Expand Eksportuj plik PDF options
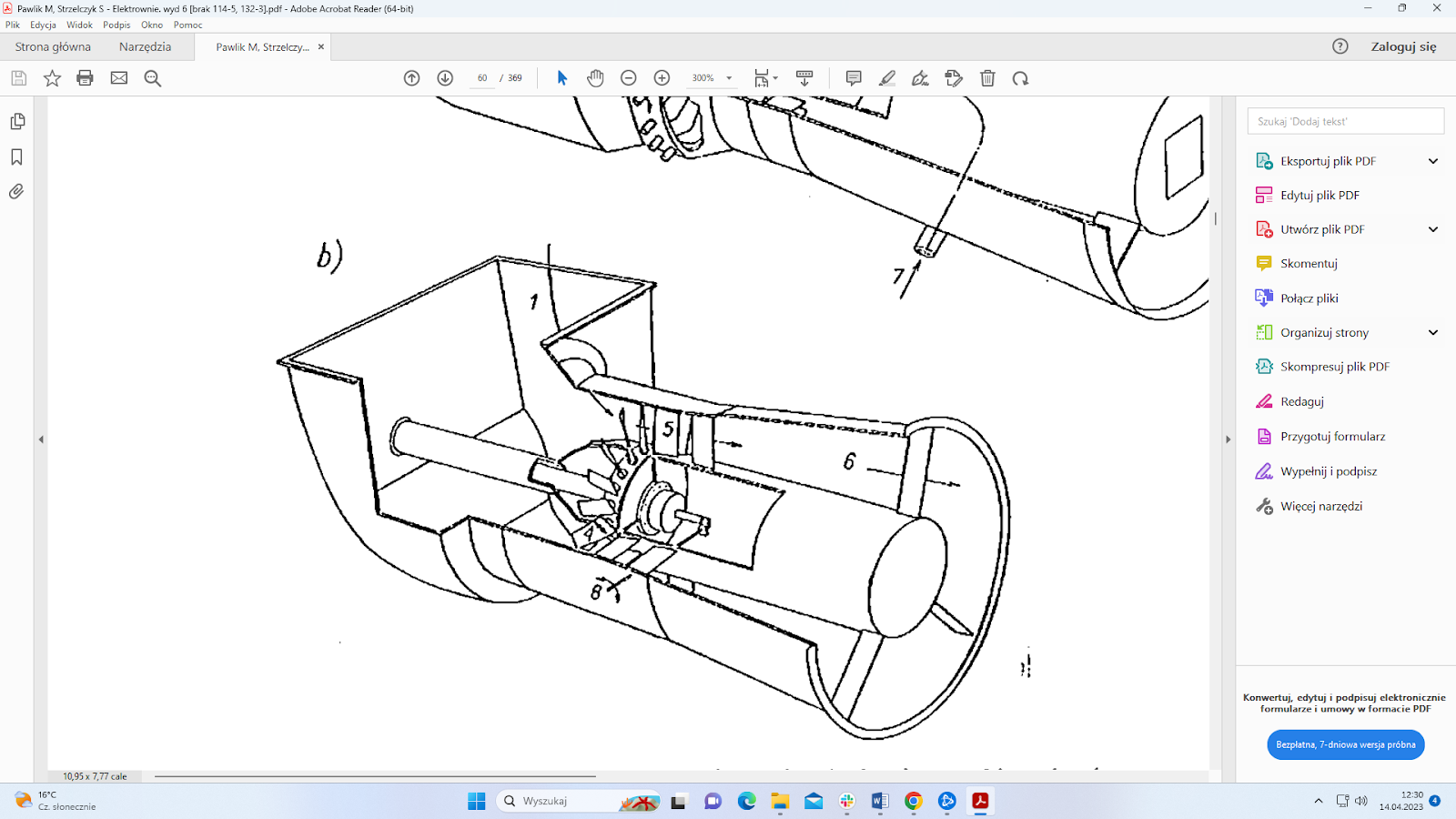 [x=1432, y=161]
